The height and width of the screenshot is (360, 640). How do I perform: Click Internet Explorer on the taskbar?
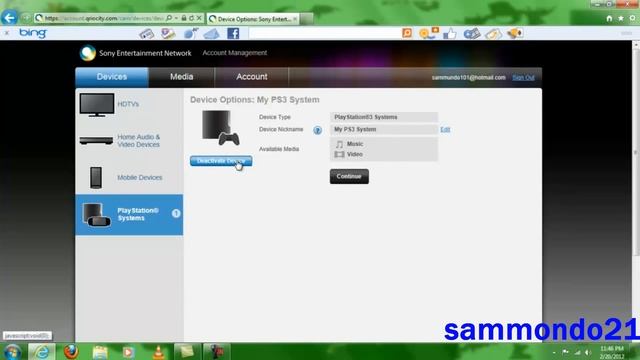point(42,352)
